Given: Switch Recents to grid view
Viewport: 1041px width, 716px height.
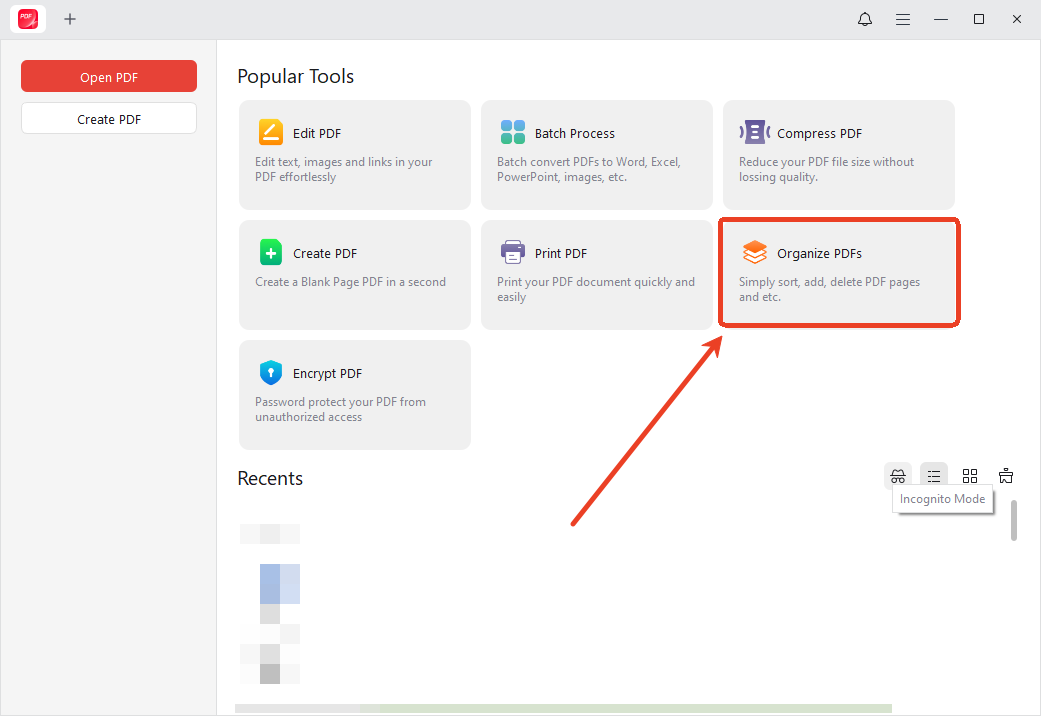Looking at the screenshot, I should pyautogui.click(x=970, y=475).
